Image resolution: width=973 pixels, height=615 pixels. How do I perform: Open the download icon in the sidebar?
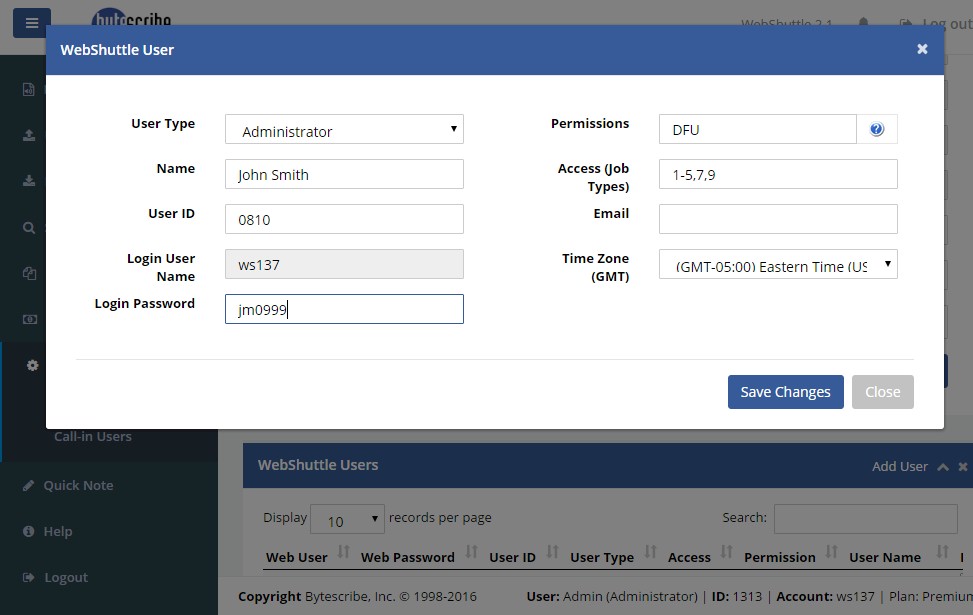pos(29,181)
